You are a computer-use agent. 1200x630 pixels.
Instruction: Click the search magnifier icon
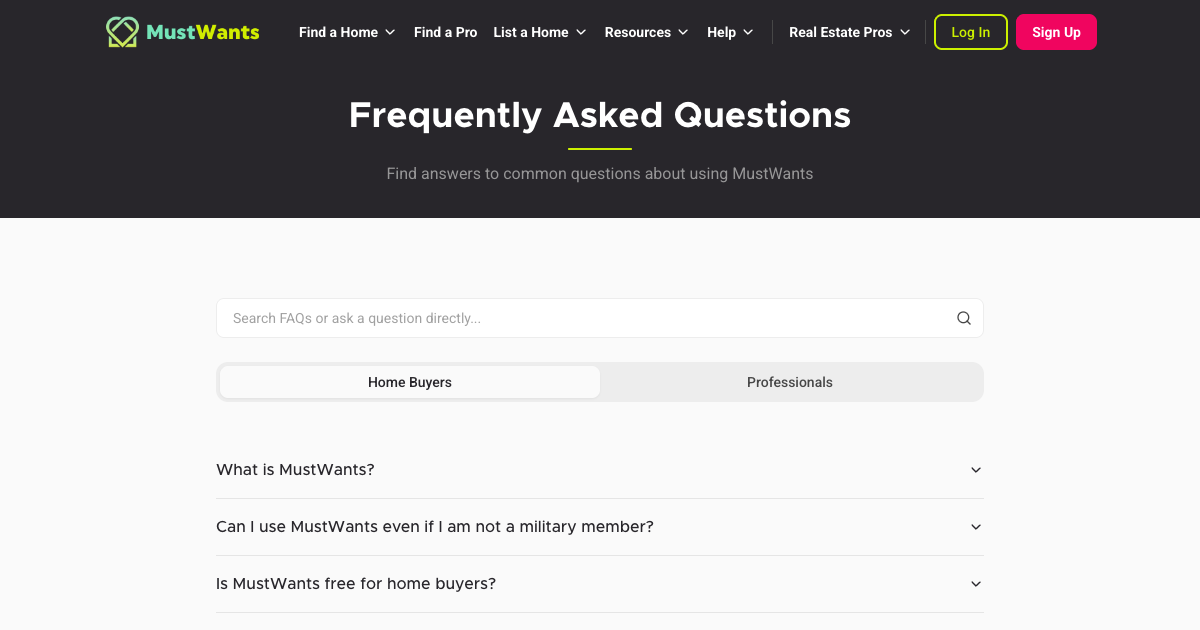click(964, 318)
